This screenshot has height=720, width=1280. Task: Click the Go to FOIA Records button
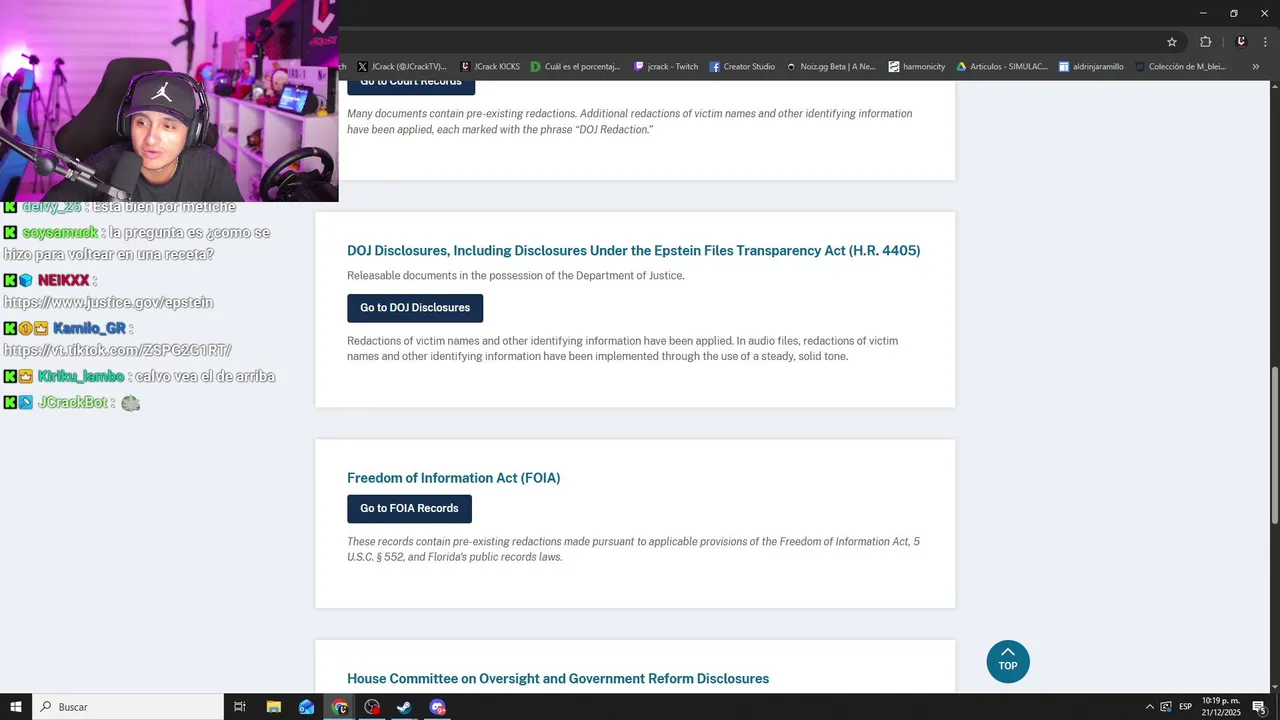click(x=409, y=509)
